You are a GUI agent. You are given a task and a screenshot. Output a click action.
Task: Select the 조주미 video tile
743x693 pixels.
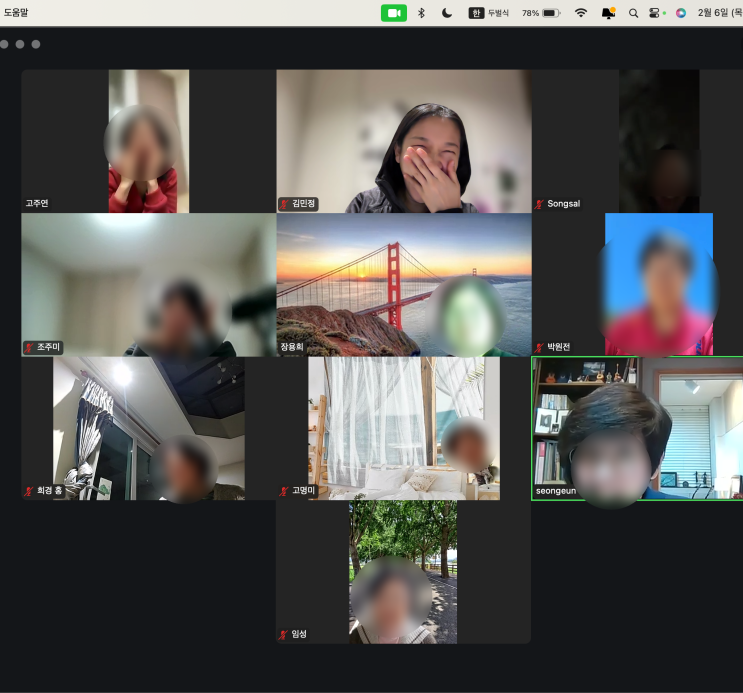148,284
